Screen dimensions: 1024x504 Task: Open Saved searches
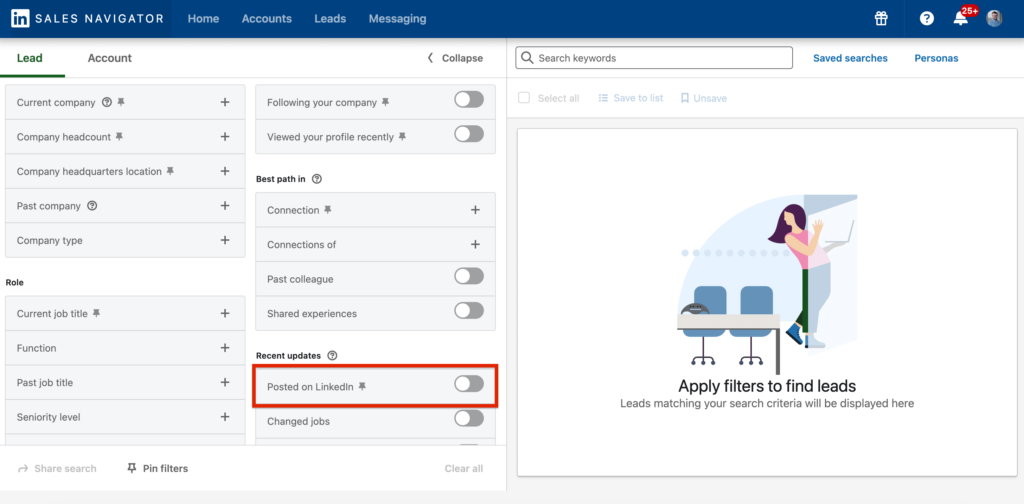point(850,58)
